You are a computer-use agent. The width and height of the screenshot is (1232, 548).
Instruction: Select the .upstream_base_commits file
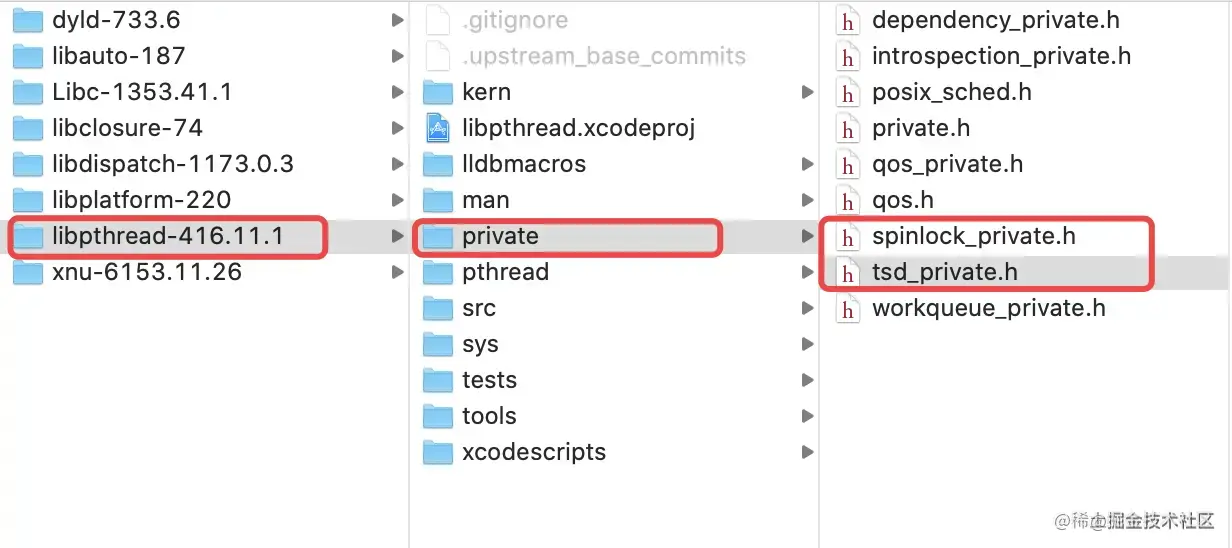click(603, 56)
